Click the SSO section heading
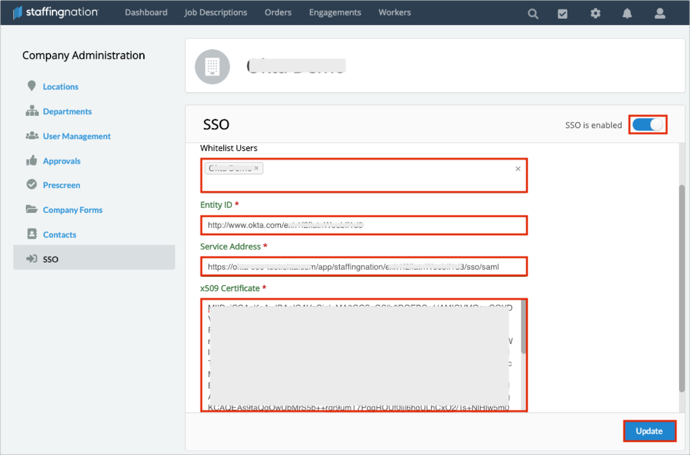690x455 pixels. tap(216, 125)
